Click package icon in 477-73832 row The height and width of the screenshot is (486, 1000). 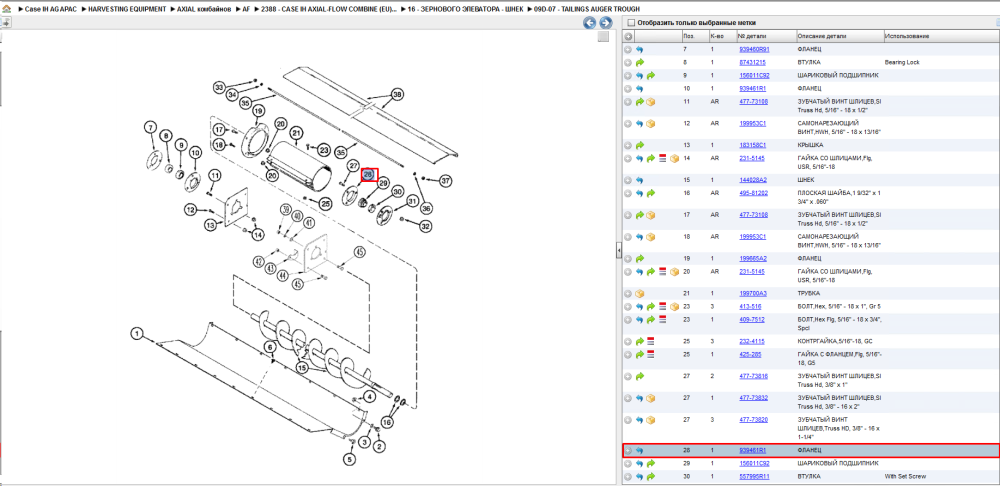tap(651, 398)
